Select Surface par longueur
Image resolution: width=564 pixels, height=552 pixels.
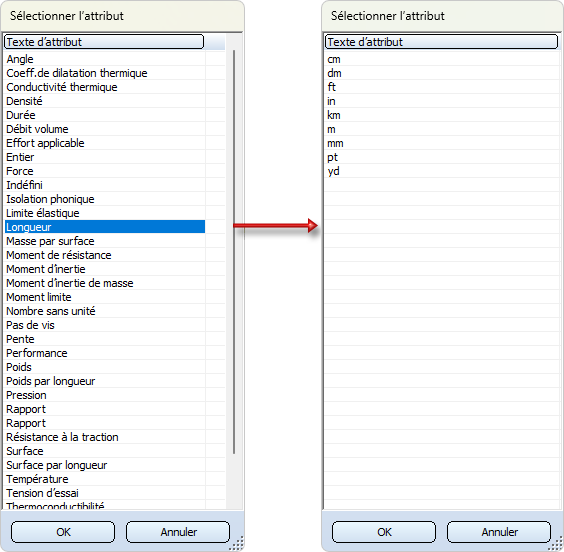(105, 465)
